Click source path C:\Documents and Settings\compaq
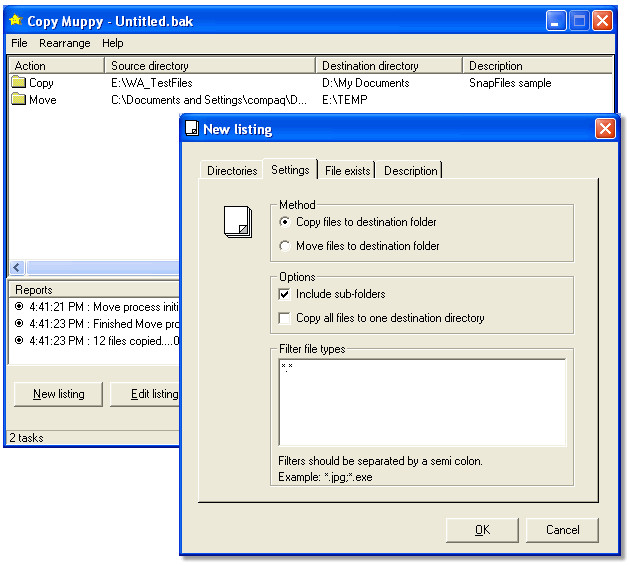 coord(209,100)
